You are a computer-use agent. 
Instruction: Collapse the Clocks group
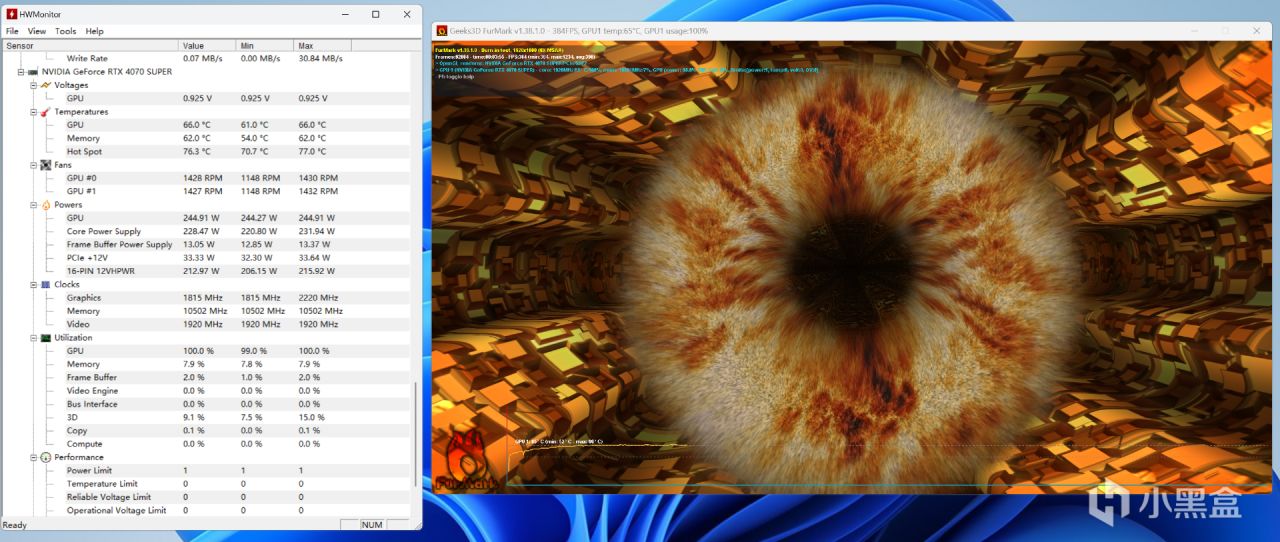point(33,284)
